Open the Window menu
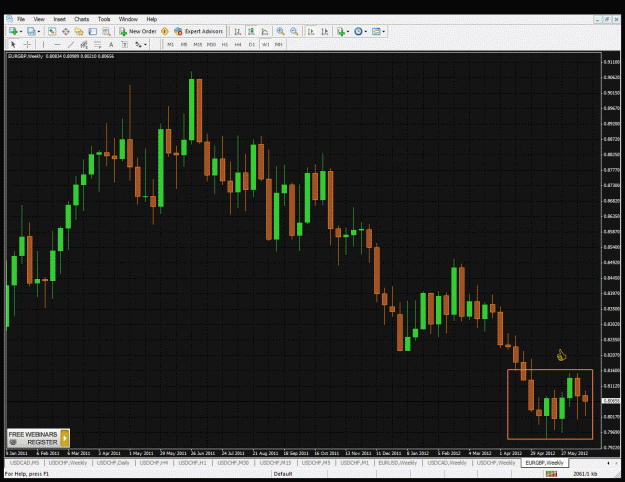This screenshot has width=625, height=482. [x=128, y=19]
